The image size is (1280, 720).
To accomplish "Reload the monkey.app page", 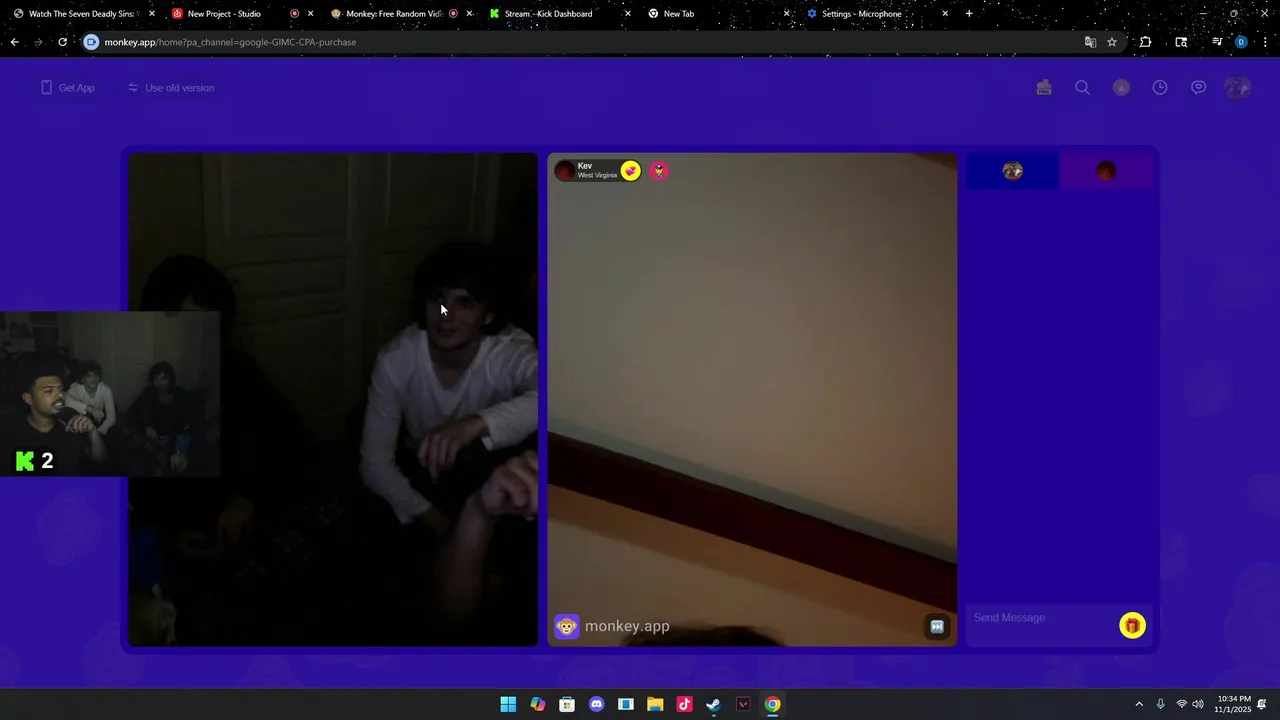I will tap(62, 42).
